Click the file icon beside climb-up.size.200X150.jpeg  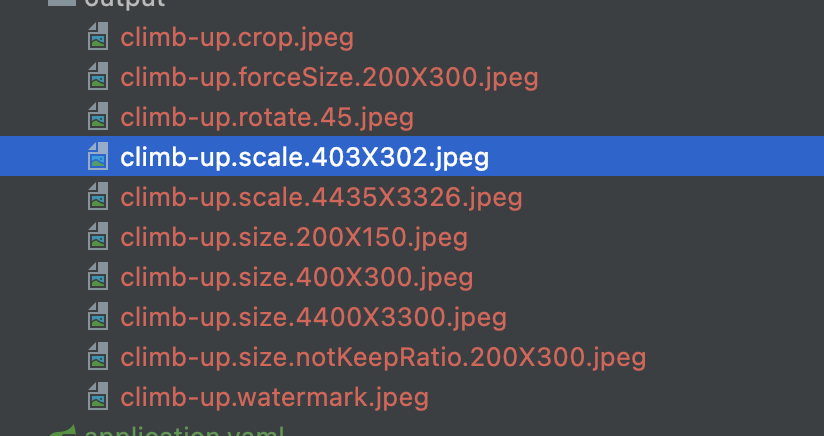[97, 238]
